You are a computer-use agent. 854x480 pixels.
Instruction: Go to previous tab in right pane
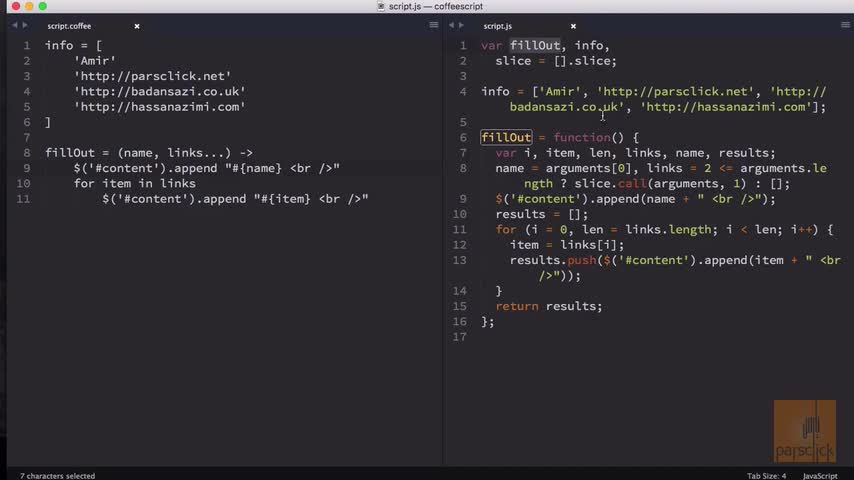(x=451, y=25)
